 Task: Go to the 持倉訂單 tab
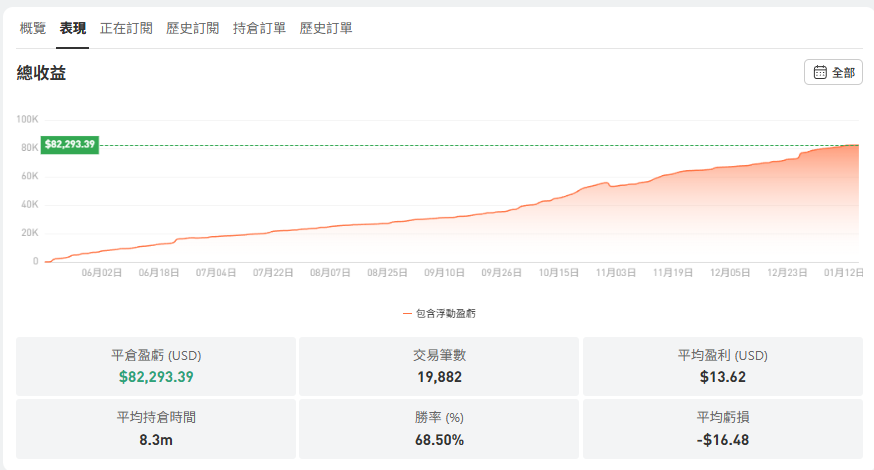[259, 28]
